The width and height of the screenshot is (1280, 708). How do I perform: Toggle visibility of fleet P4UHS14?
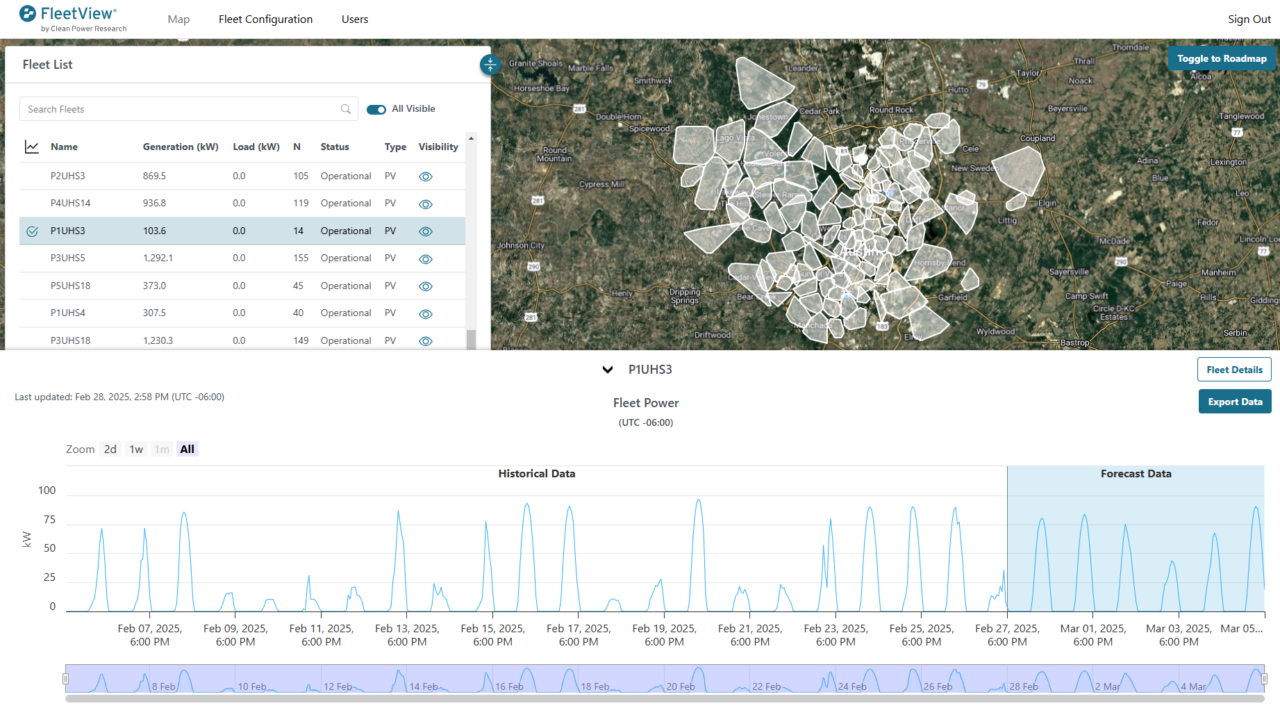point(425,203)
